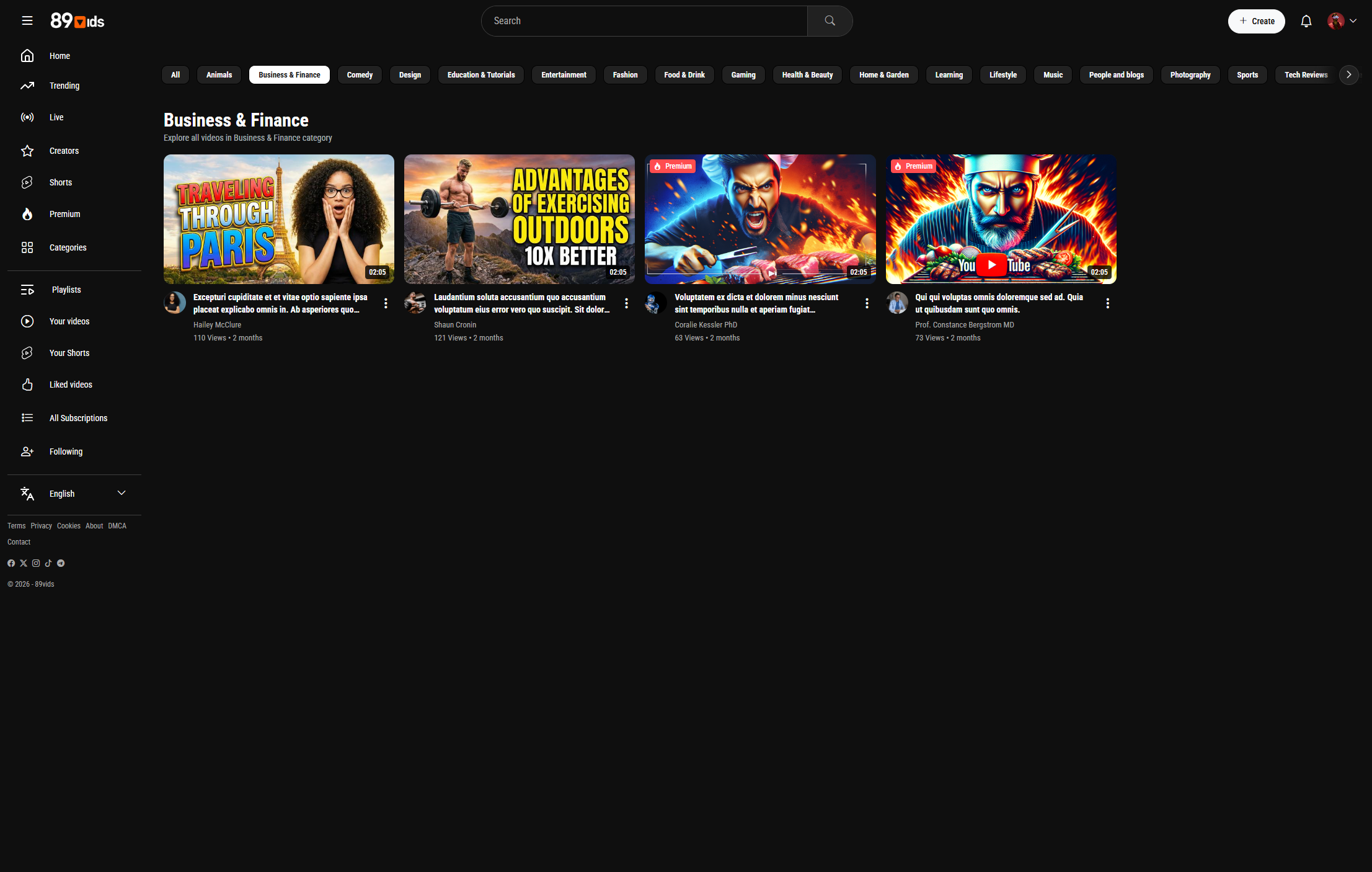Click the Shorts icon in sidebar
1372x872 pixels.
27,182
